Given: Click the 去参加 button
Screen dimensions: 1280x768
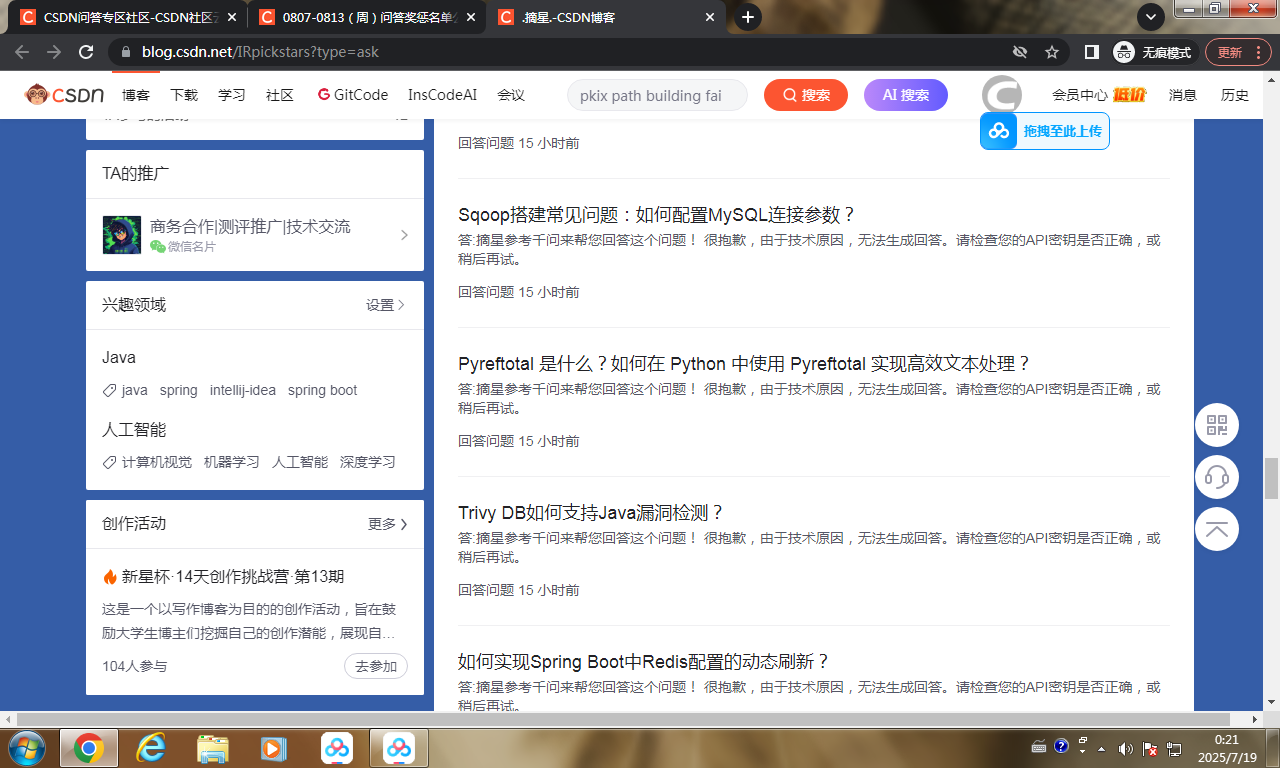Looking at the screenshot, I should pyautogui.click(x=376, y=666).
